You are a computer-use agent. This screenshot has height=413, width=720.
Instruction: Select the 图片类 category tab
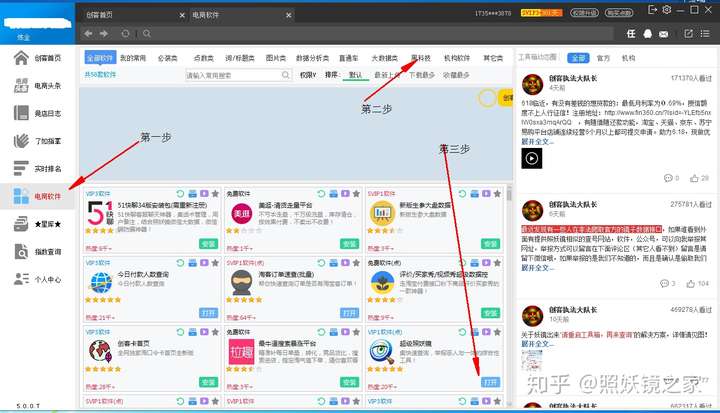(x=276, y=58)
